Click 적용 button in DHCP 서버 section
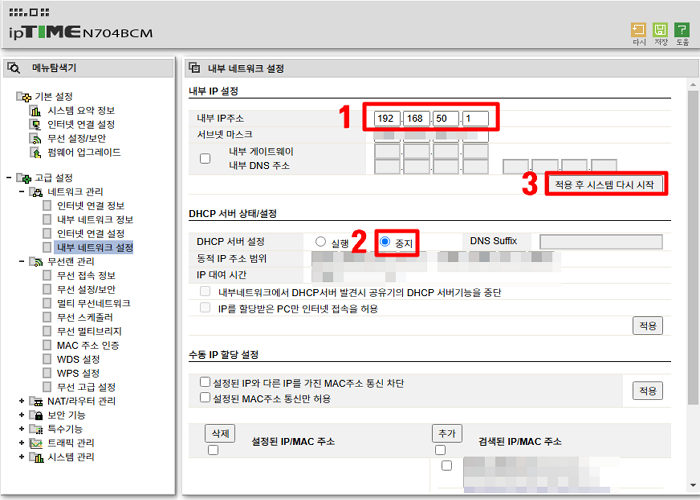The image size is (700, 500). point(647,325)
